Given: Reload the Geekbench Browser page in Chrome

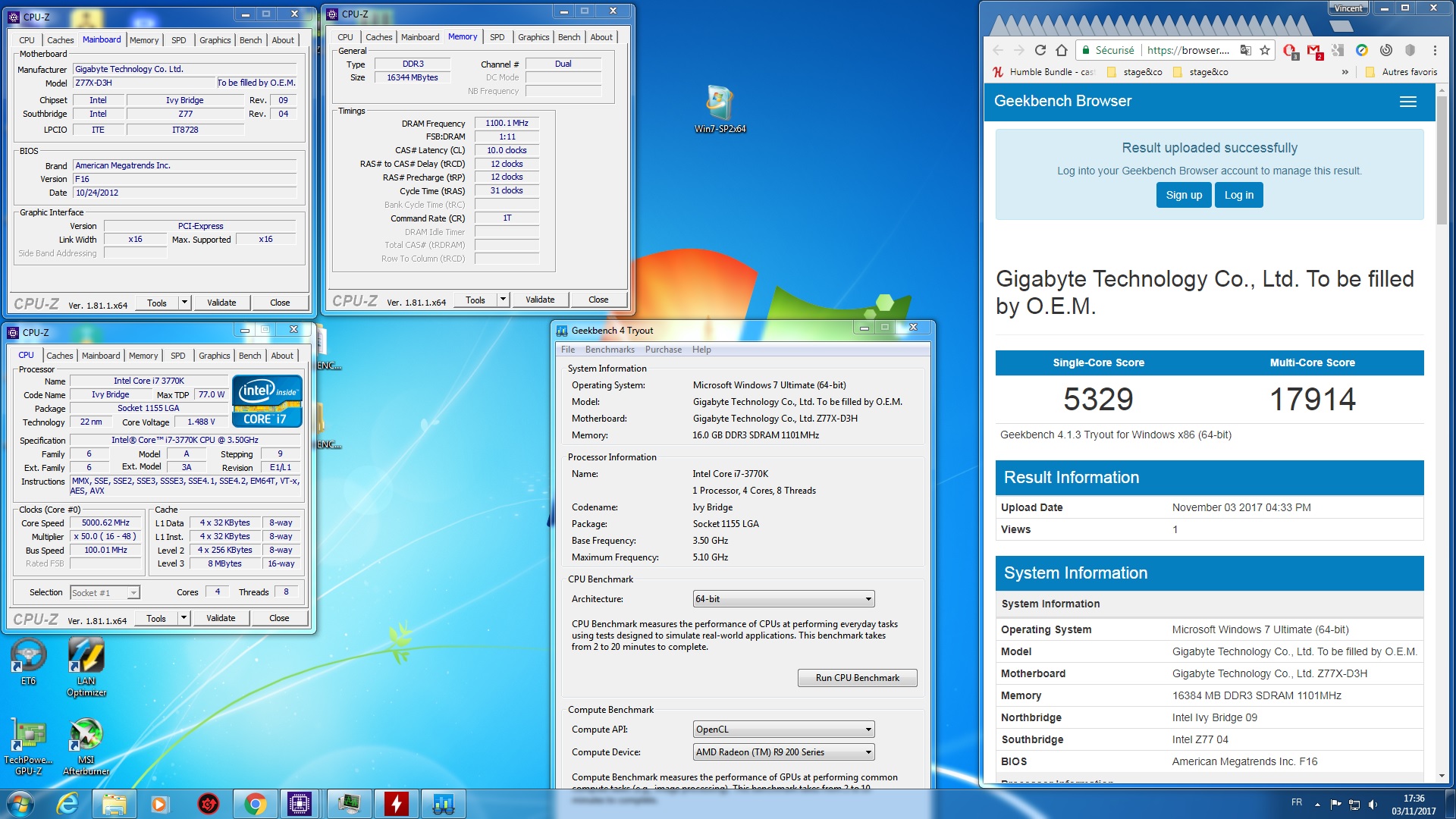Looking at the screenshot, I should (x=1040, y=50).
